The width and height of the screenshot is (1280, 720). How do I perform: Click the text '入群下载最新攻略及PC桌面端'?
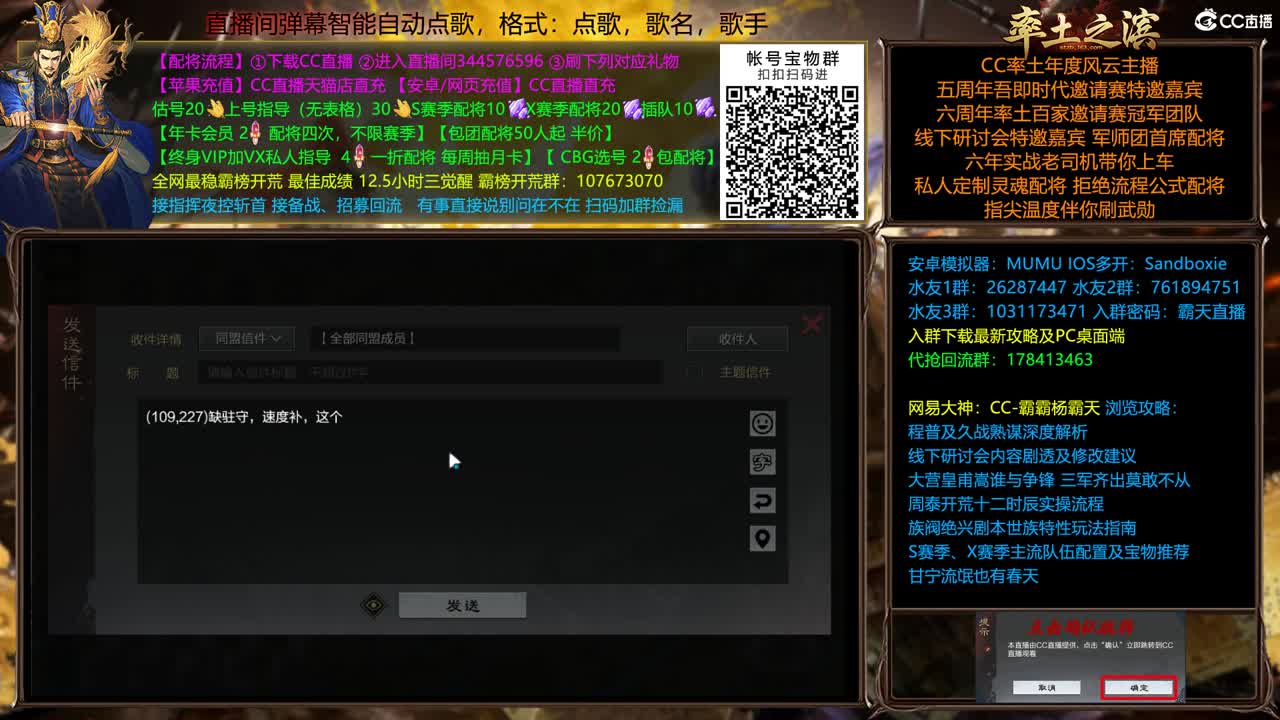pos(1016,336)
